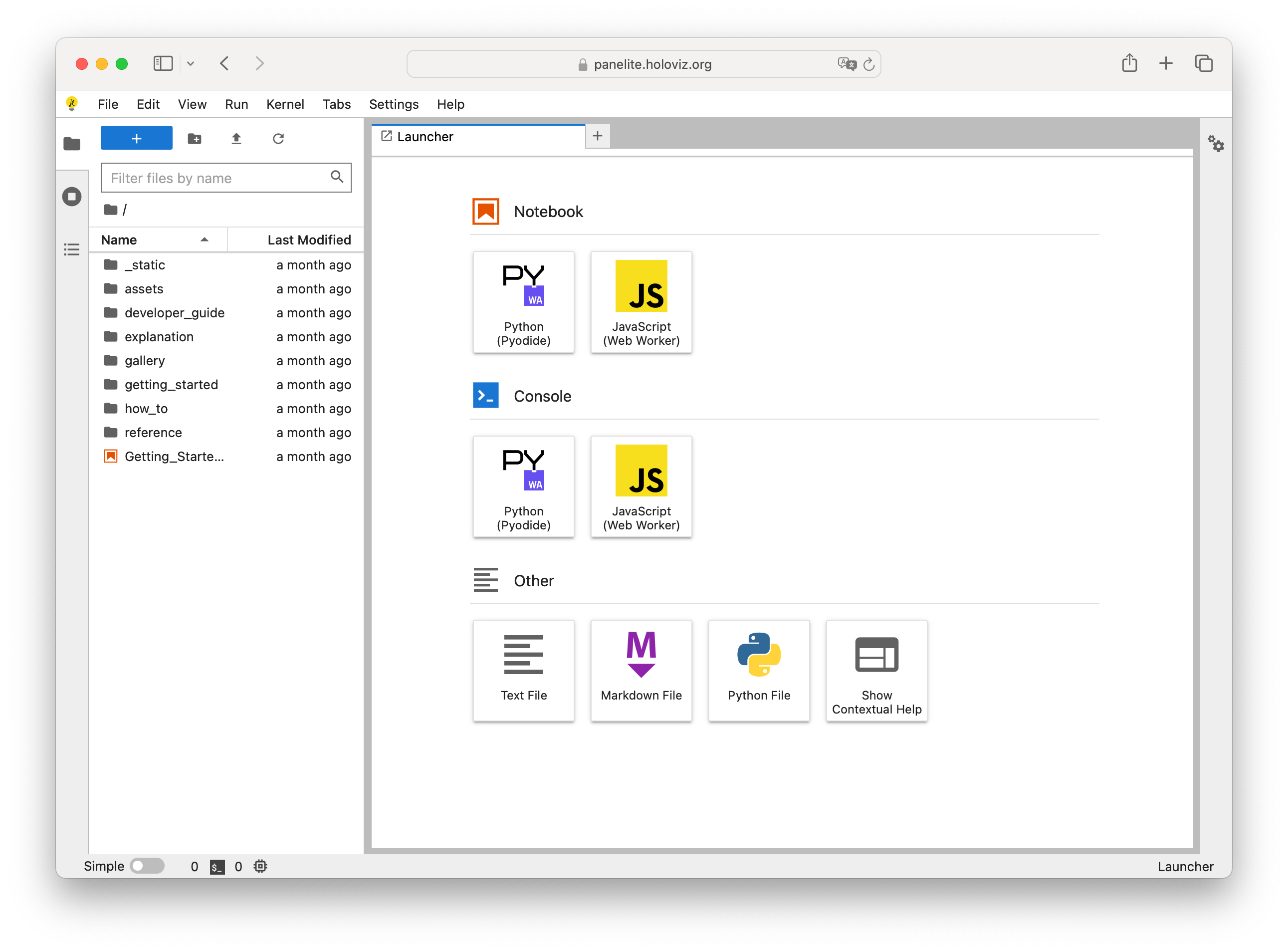Screen dimensions: 1288x952
Task: Launch JavaScript (Web Worker) console
Action: coord(641,486)
